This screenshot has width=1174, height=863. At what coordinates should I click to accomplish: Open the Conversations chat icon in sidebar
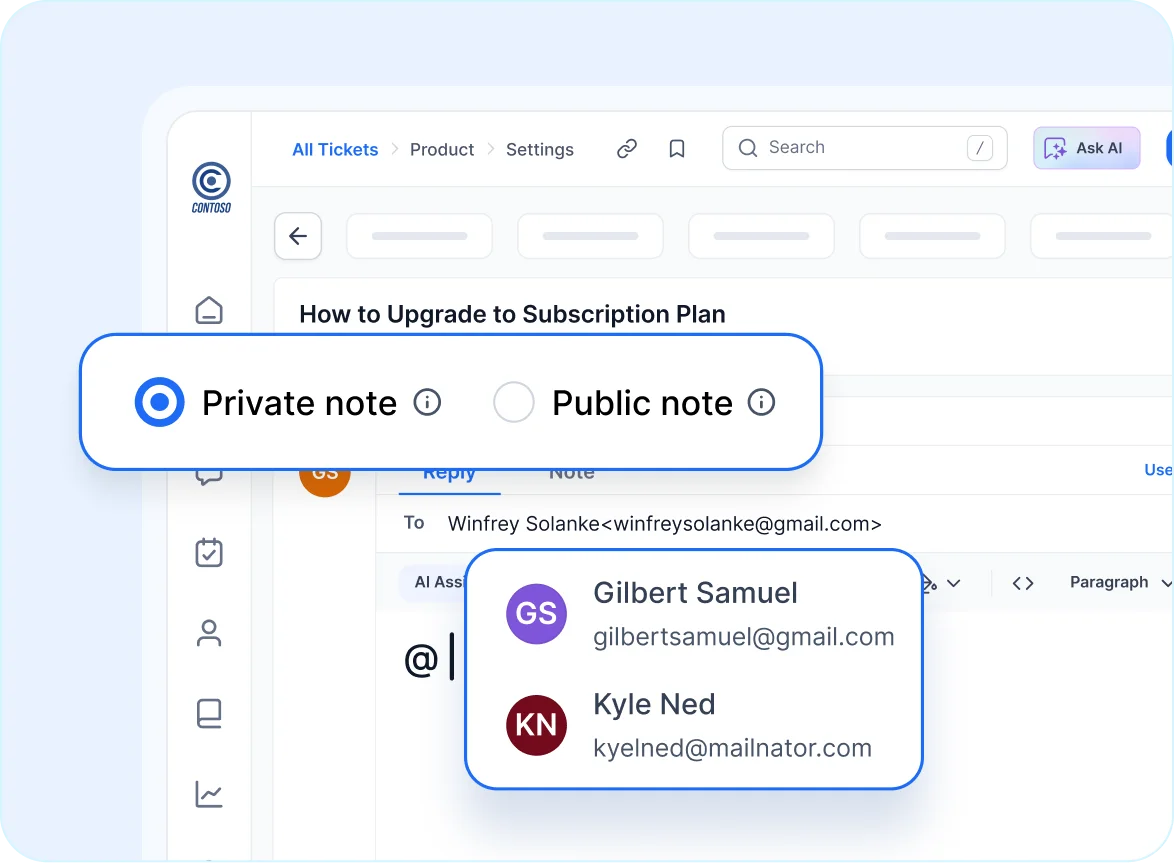pyautogui.click(x=208, y=474)
